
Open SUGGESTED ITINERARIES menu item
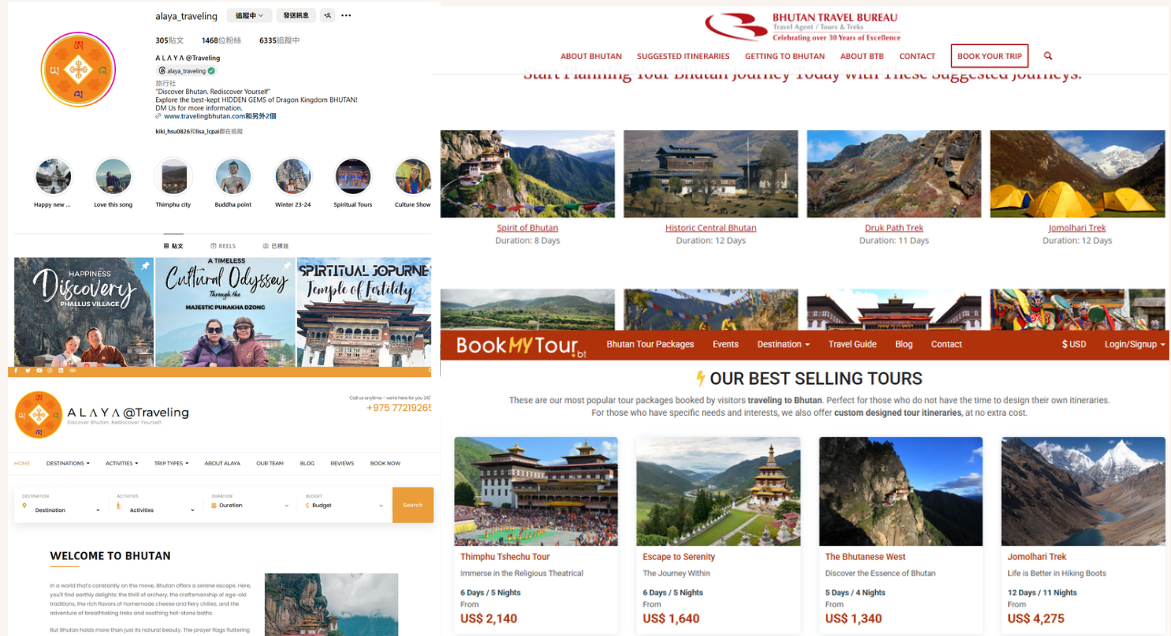683,56
